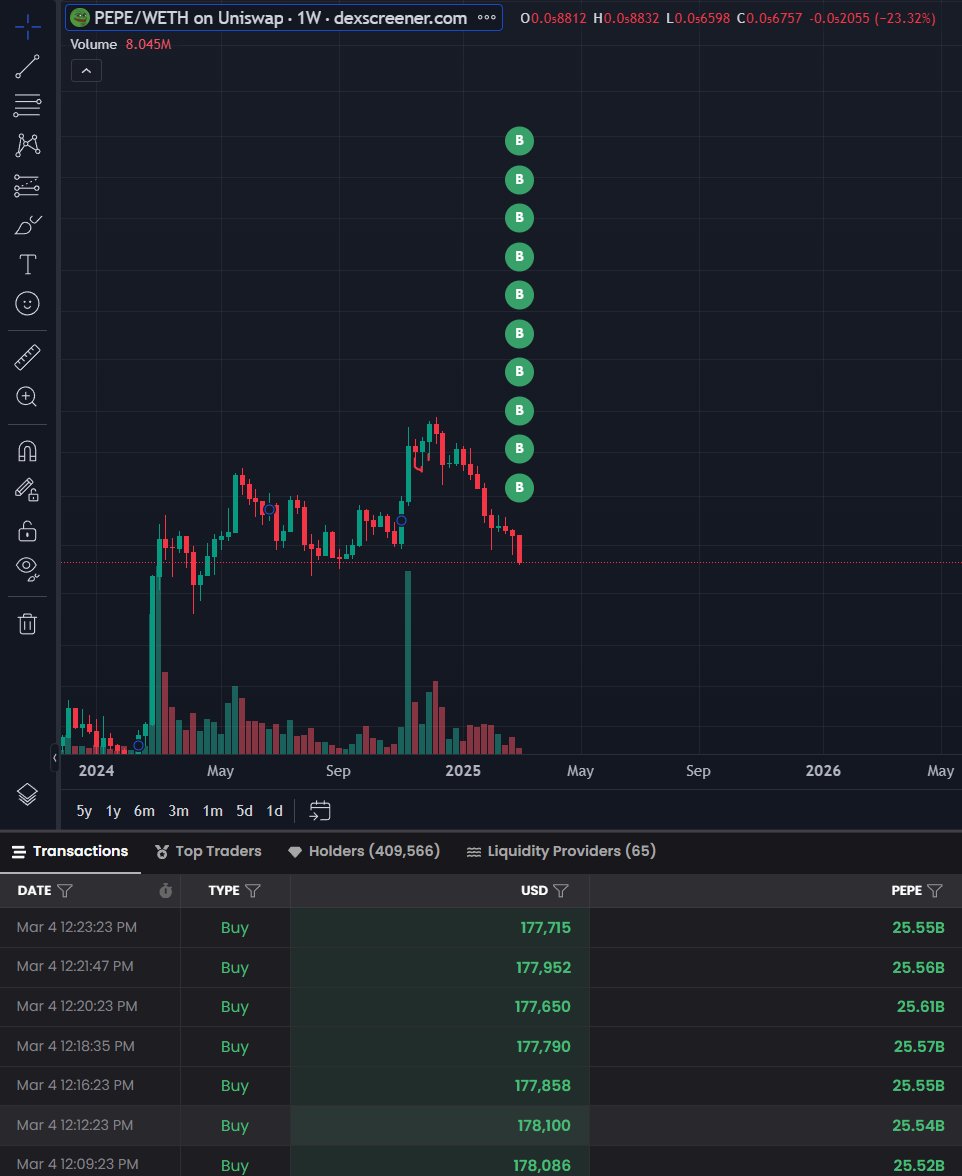Open the Fibonacci retracement tools
962x1176 pixels.
point(27,105)
